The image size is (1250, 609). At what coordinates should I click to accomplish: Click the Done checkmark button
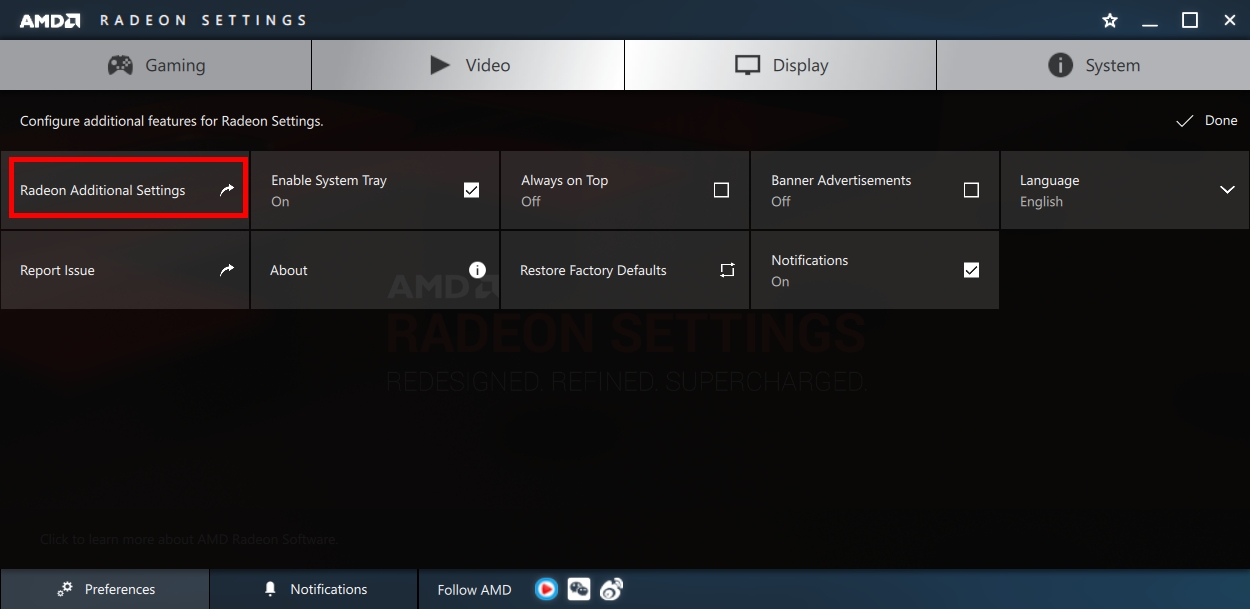[x=1206, y=120]
